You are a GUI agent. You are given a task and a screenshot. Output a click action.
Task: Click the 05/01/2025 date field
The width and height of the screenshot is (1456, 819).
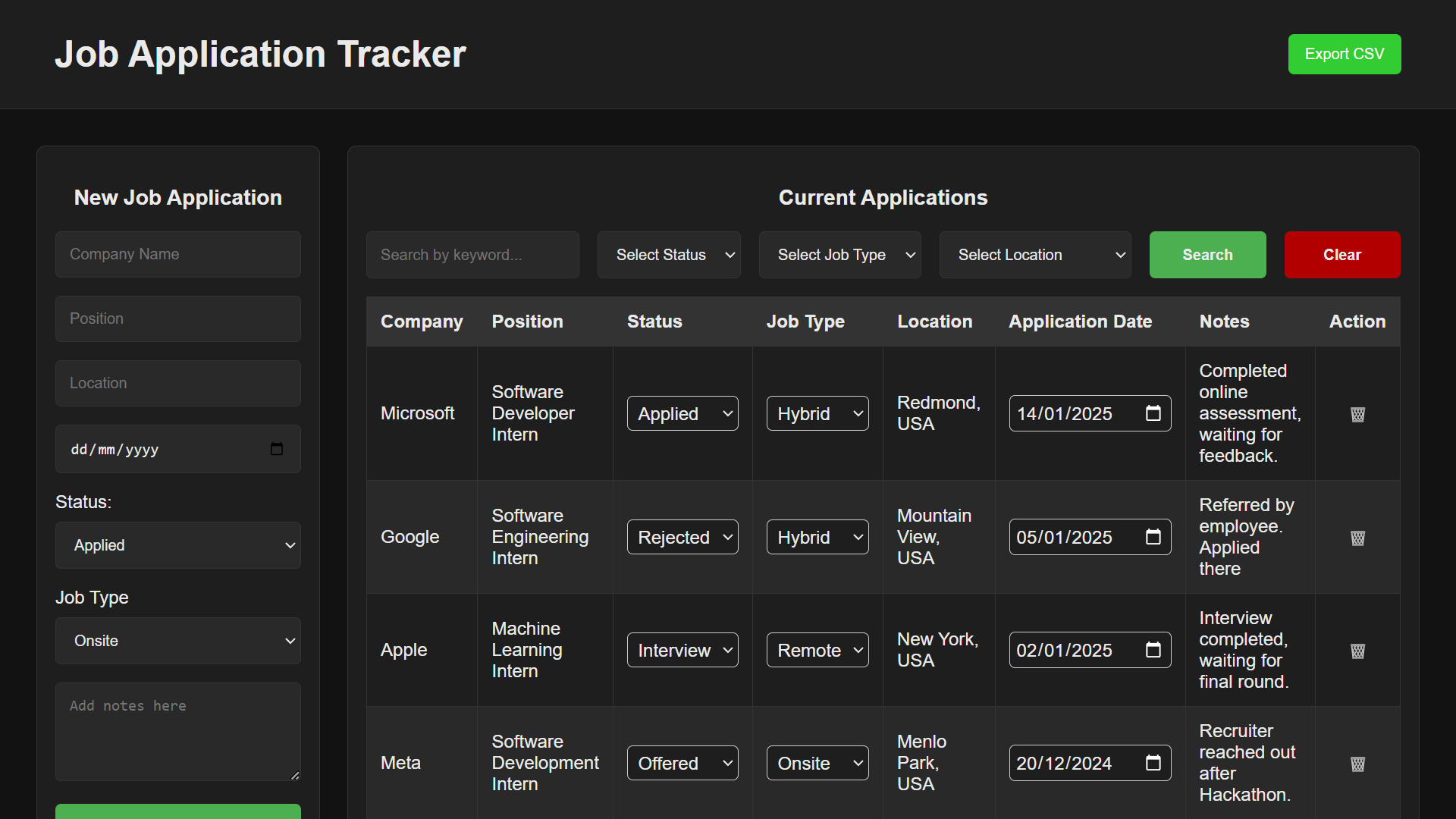pyautogui.click(x=1090, y=537)
